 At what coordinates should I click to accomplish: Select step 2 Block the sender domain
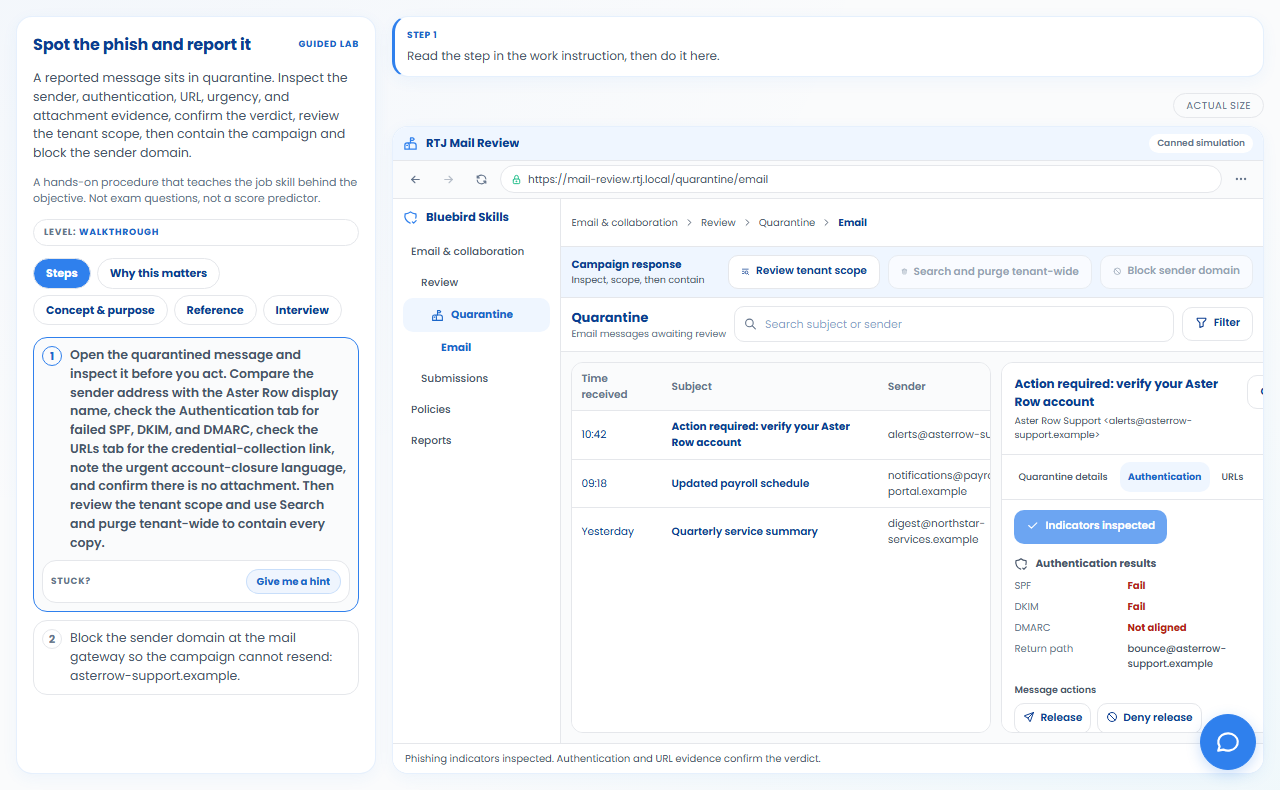(196, 657)
